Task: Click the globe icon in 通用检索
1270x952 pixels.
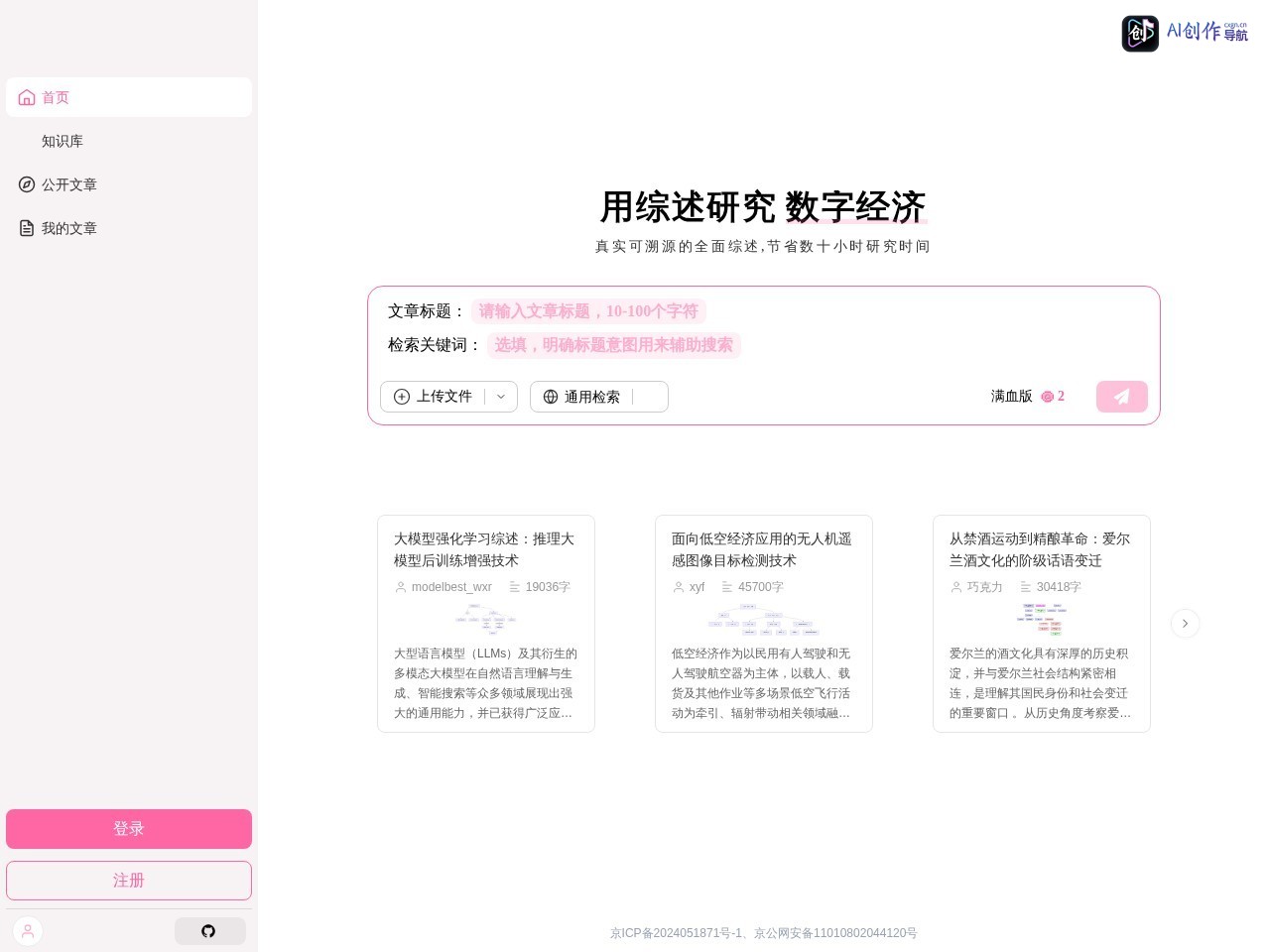Action: (551, 397)
